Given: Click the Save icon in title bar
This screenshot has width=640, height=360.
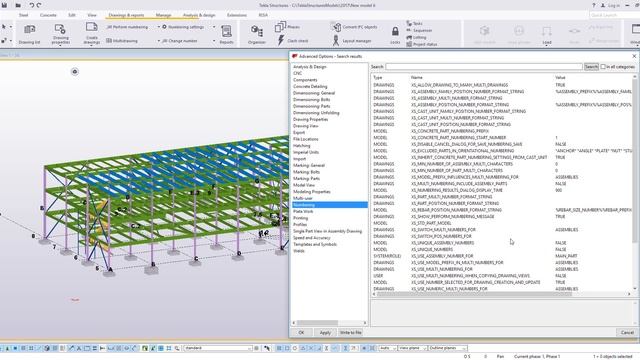Looking at the screenshot, I should 4,5.
